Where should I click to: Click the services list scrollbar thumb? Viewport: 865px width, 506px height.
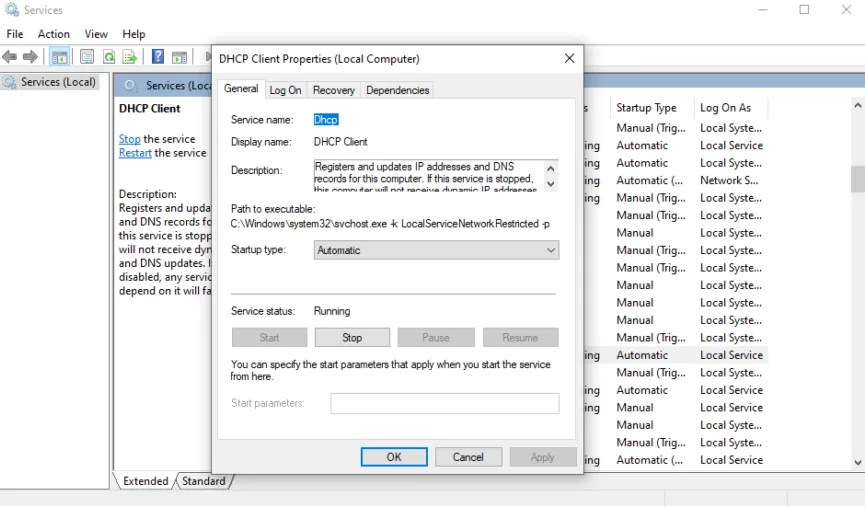[858, 179]
